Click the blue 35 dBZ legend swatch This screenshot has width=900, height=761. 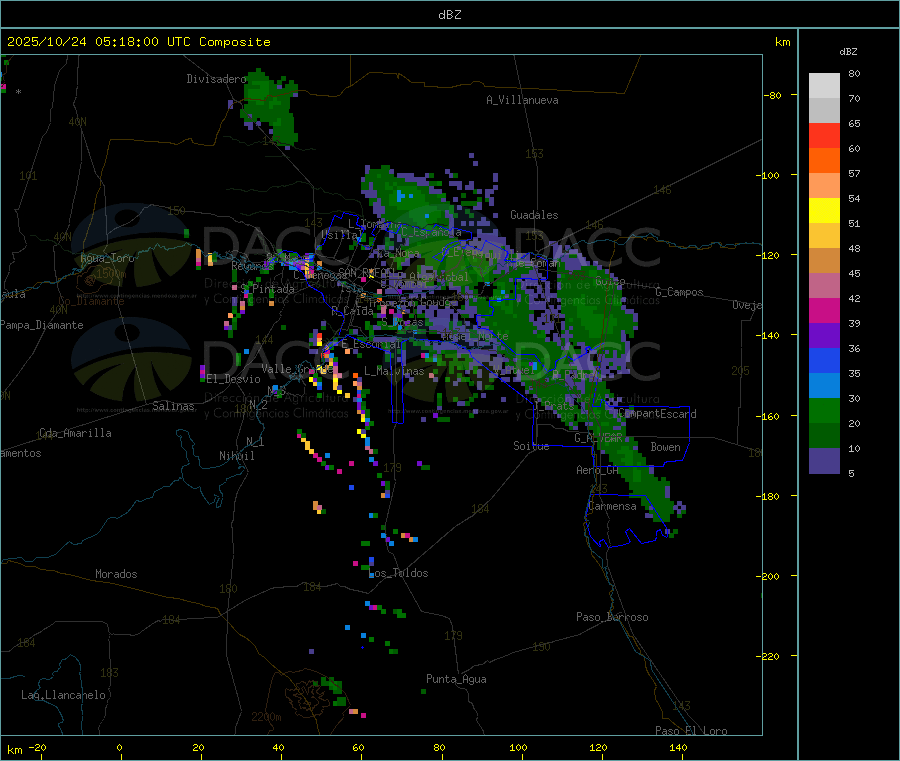pyautogui.click(x=824, y=360)
